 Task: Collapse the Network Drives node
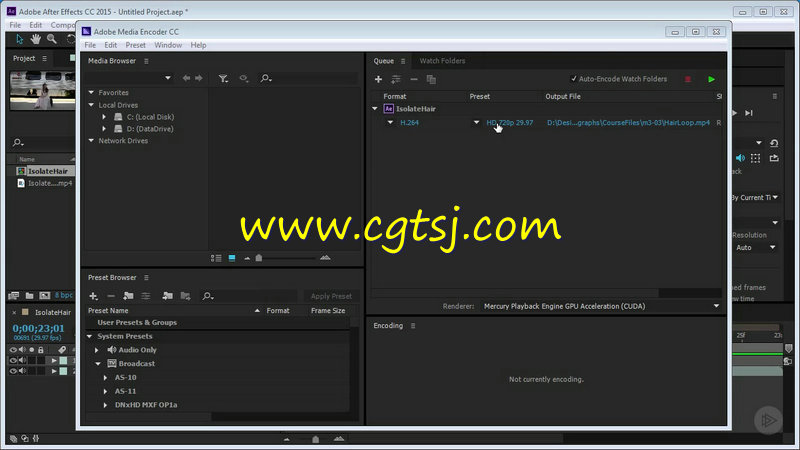coord(91,140)
